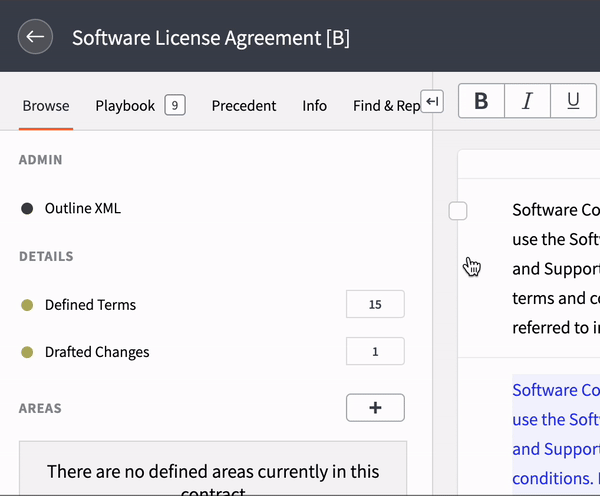600x496 pixels.
Task: Click the Software License Agreement [B] title
Action: pyautogui.click(x=211, y=38)
